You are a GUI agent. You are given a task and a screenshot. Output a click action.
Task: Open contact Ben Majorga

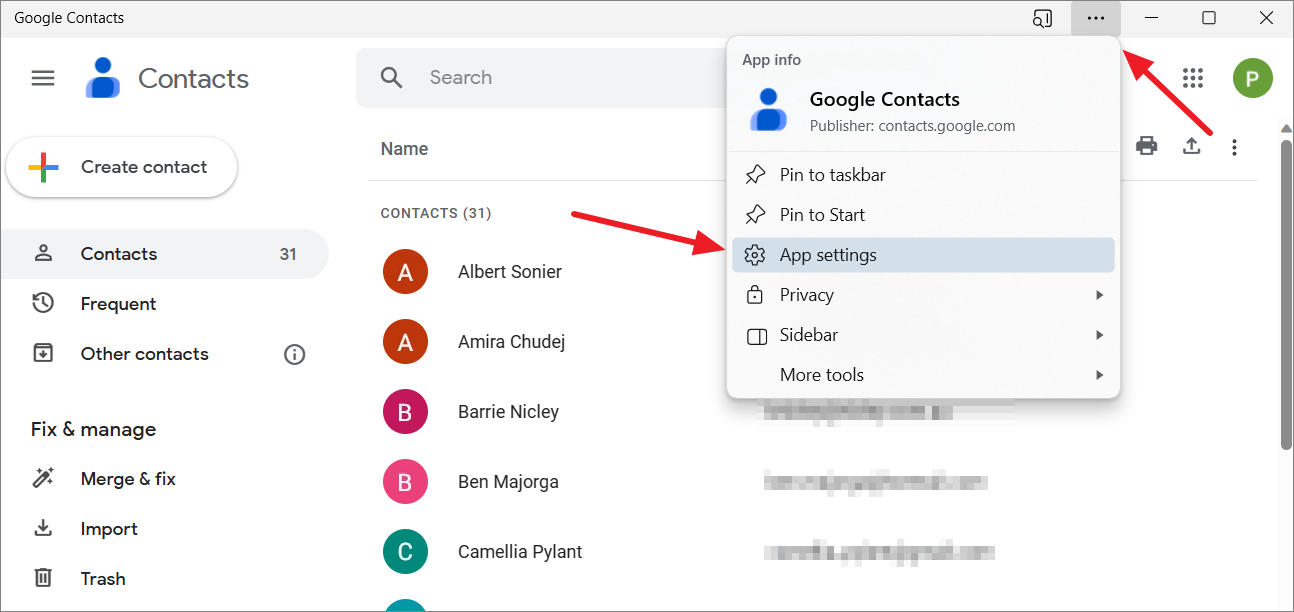click(x=508, y=482)
